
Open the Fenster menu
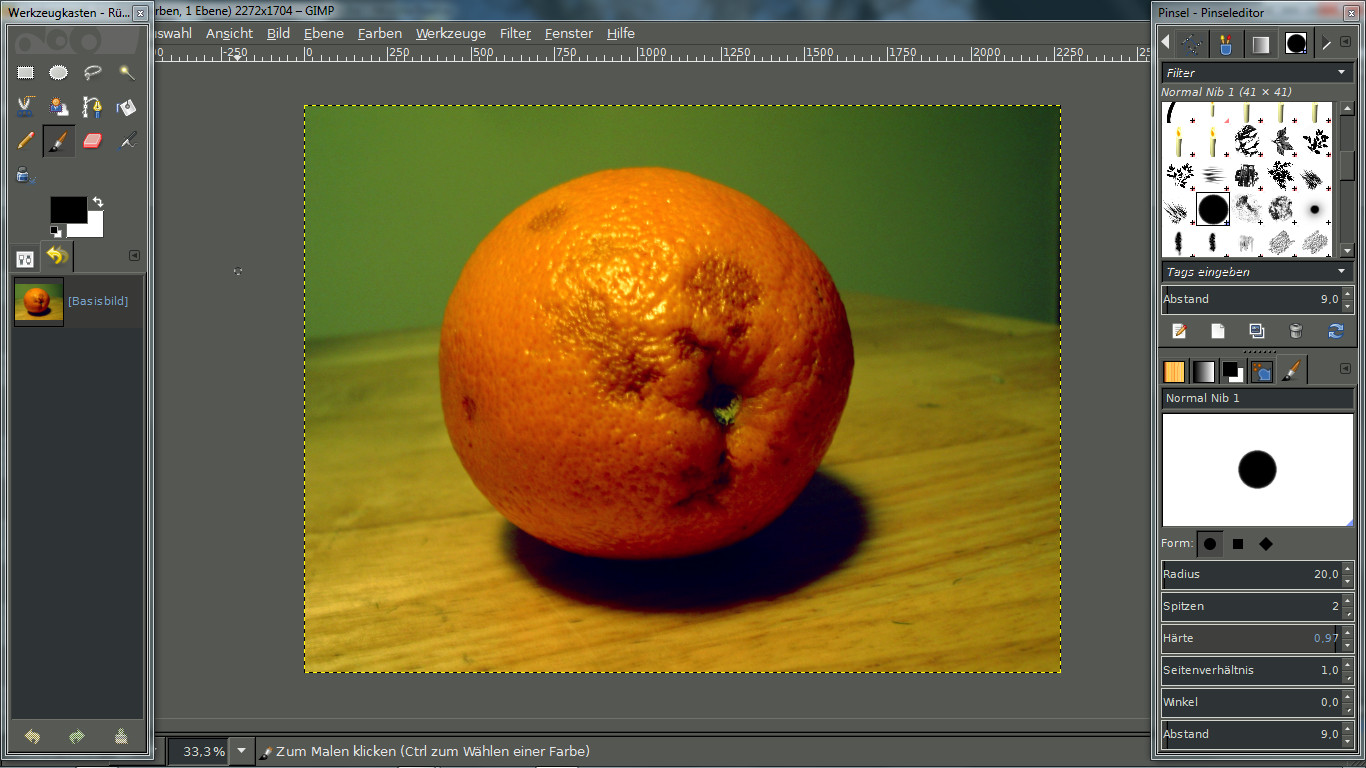568,33
